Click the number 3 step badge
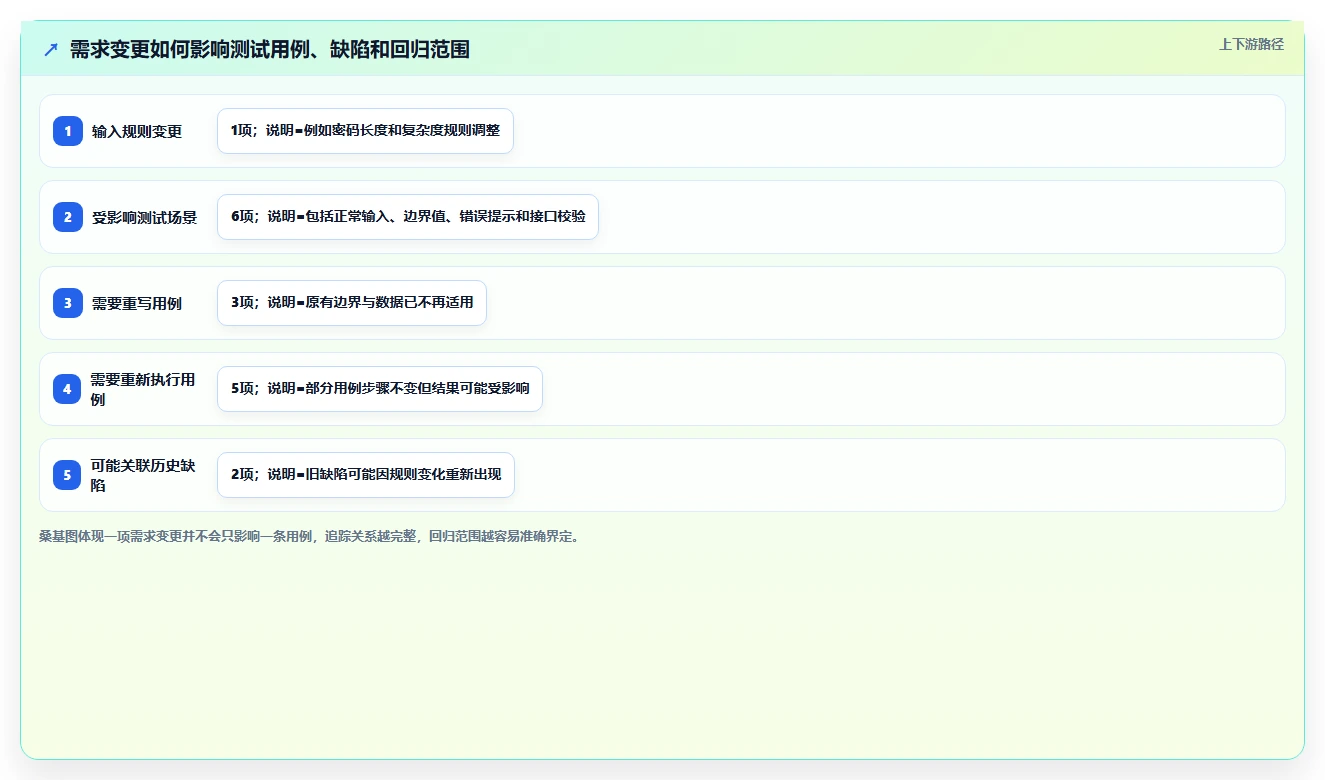The height and width of the screenshot is (780, 1325). tap(68, 303)
